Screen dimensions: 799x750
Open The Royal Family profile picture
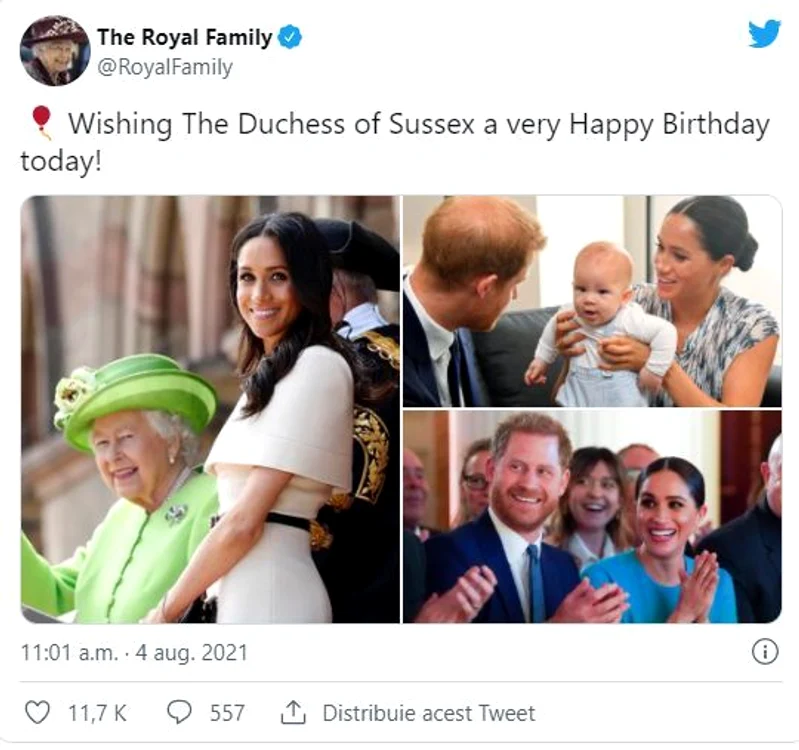point(55,50)
